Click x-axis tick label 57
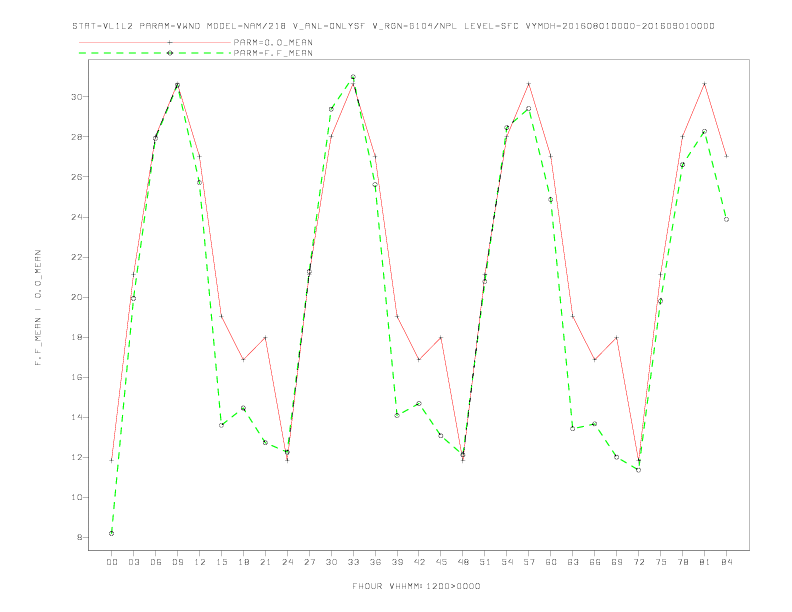 529,562
